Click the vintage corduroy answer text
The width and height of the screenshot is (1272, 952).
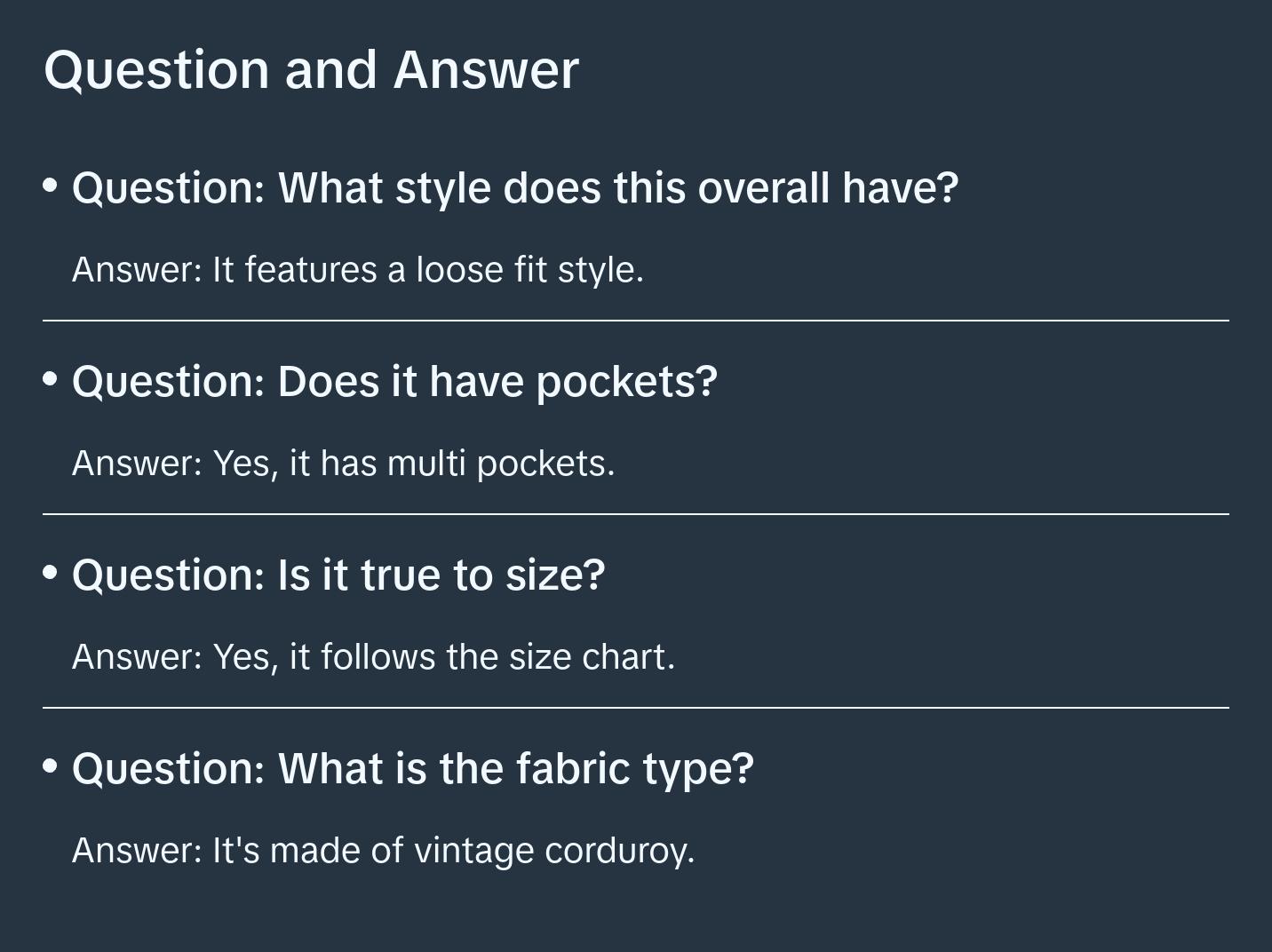click(384, 850)
